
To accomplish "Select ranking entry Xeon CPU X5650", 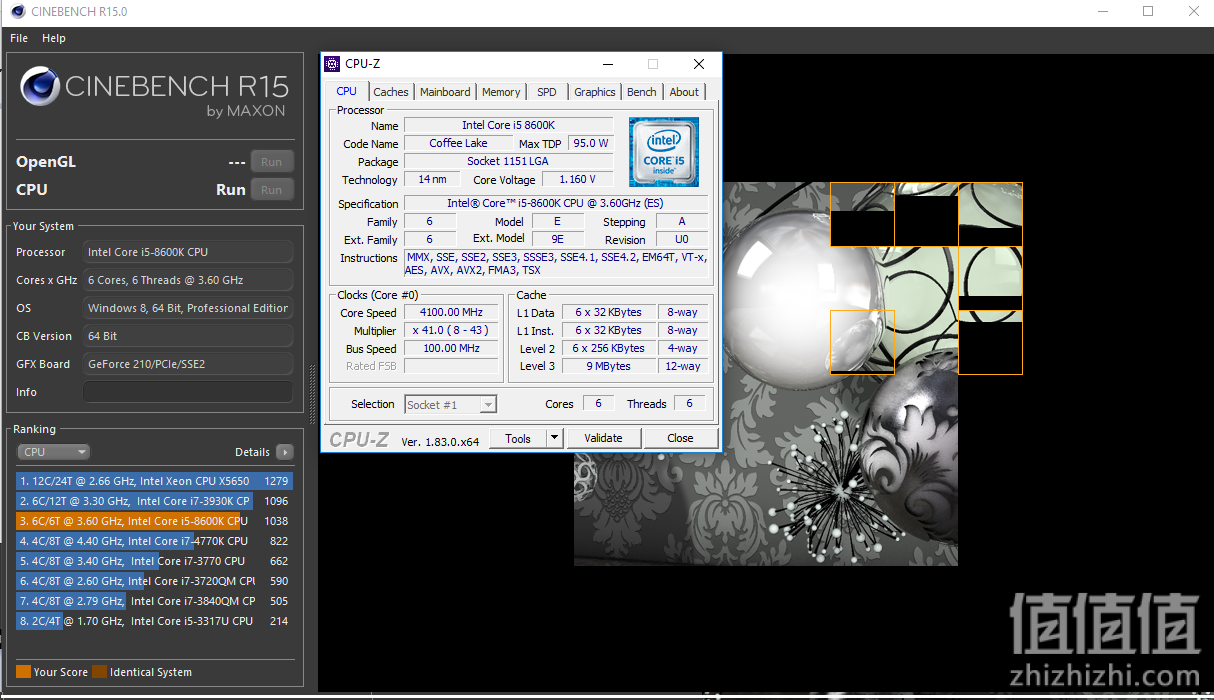I will [154, 481].
